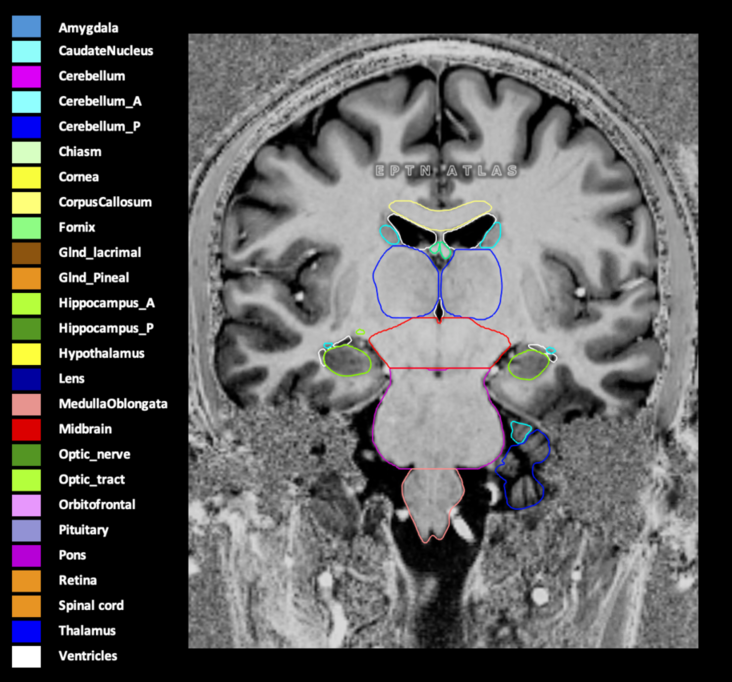Image resolution: width=732 pixels, height=682 pixels.
Task: Click the "Cerebellum_P" label text
Action: (x=99, y=126)
